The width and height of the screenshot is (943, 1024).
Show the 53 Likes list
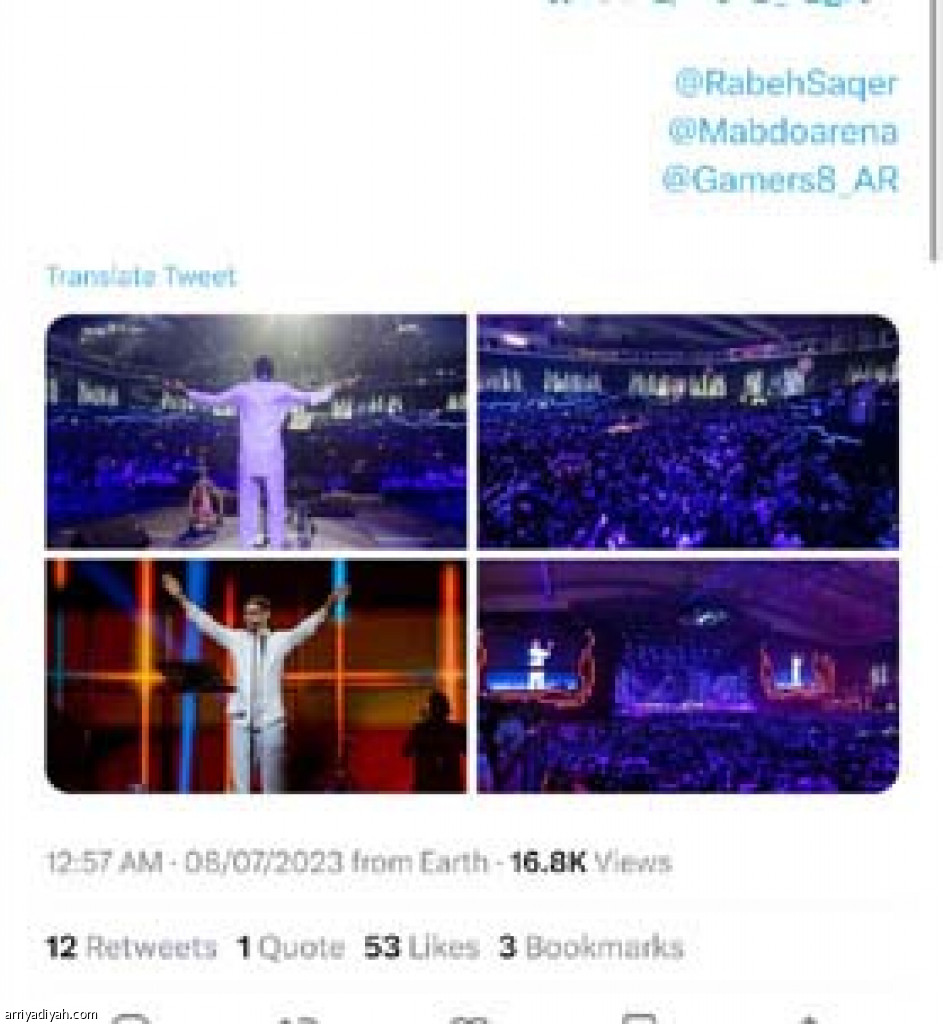coord(422,947)
